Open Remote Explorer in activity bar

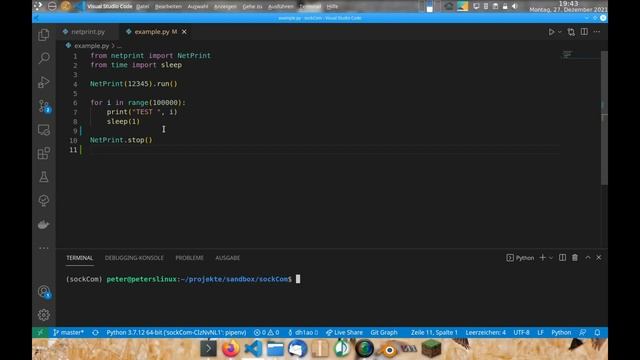44,130
